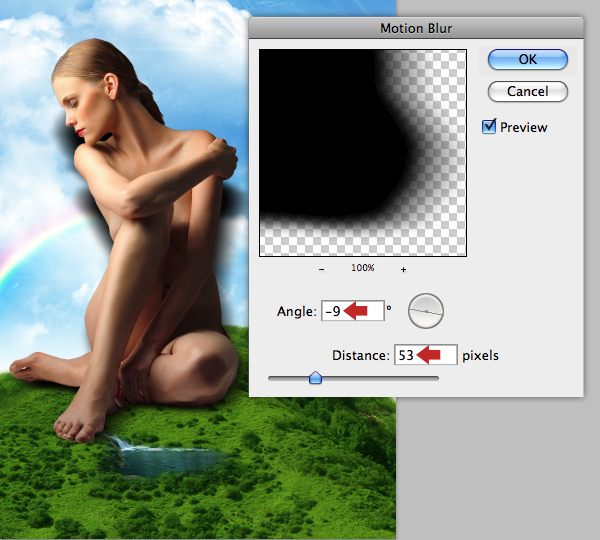Cancel the Motion Blur dialog
600x540 pixels.
[528, 91]
